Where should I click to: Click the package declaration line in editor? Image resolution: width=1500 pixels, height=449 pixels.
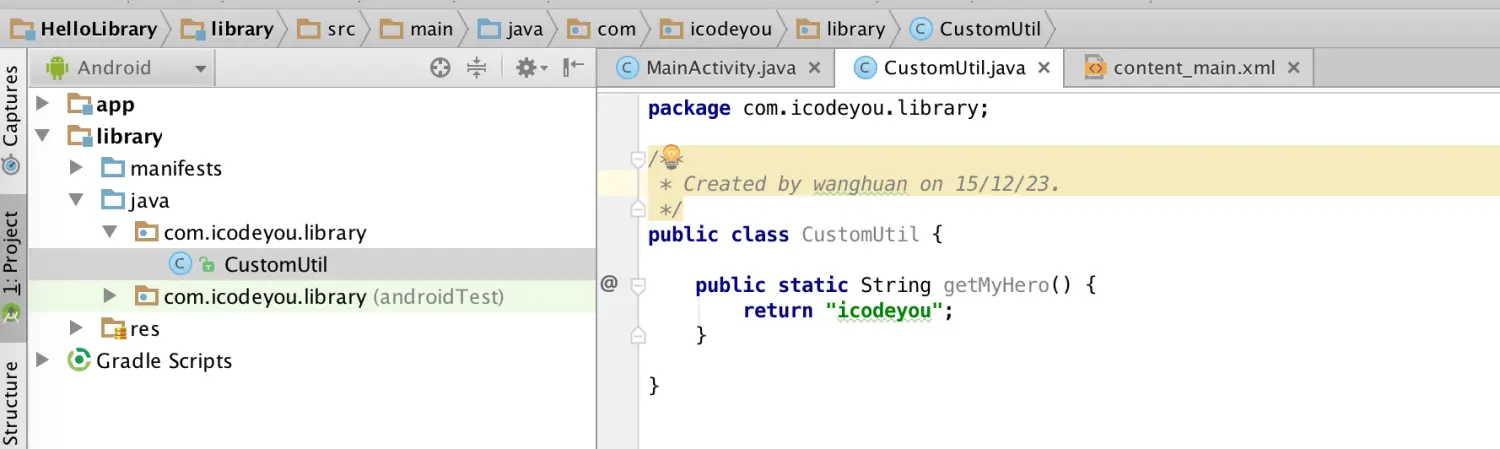tap(818, 108)
